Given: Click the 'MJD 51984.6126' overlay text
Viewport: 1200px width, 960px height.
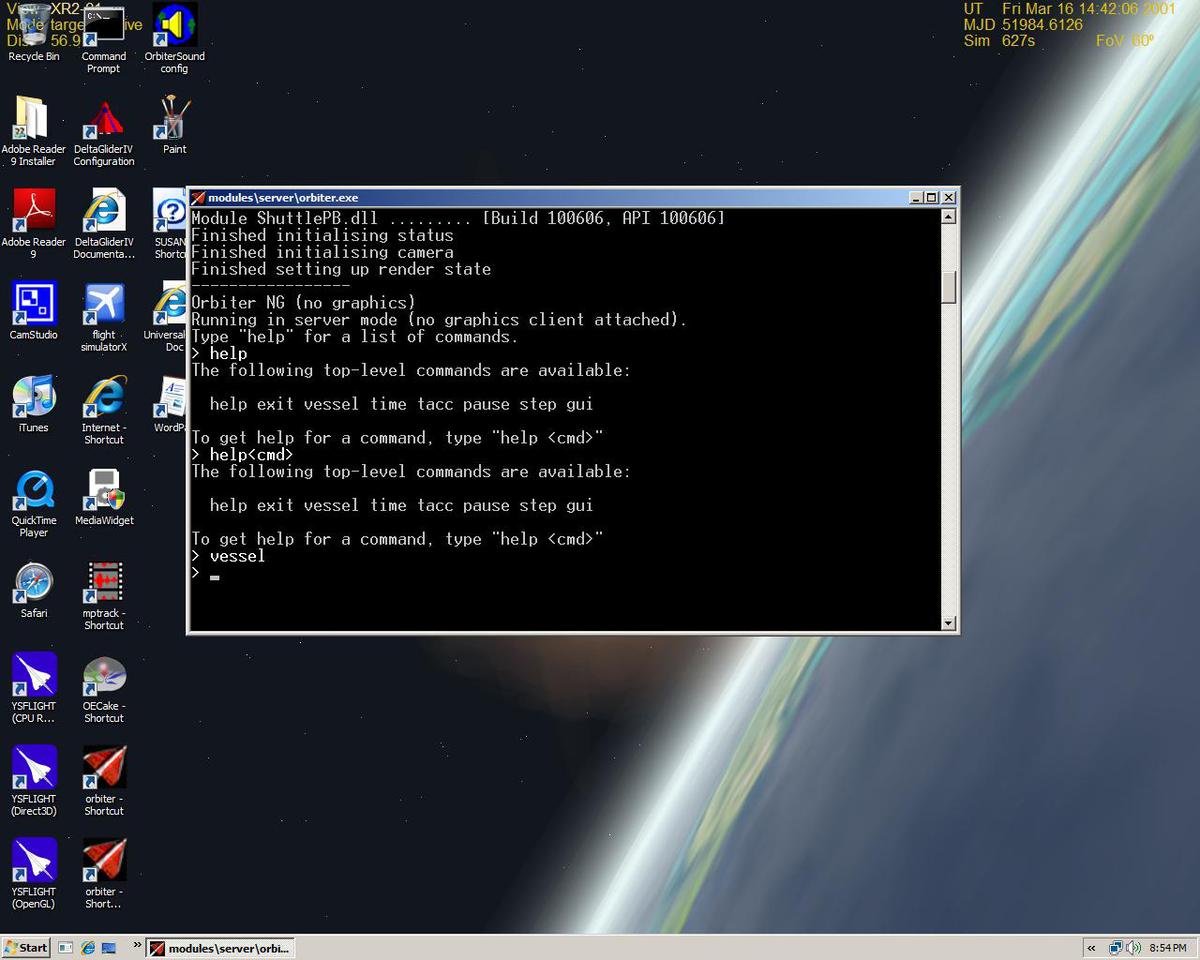Looking at the screenshot, I should point(1023,25).
